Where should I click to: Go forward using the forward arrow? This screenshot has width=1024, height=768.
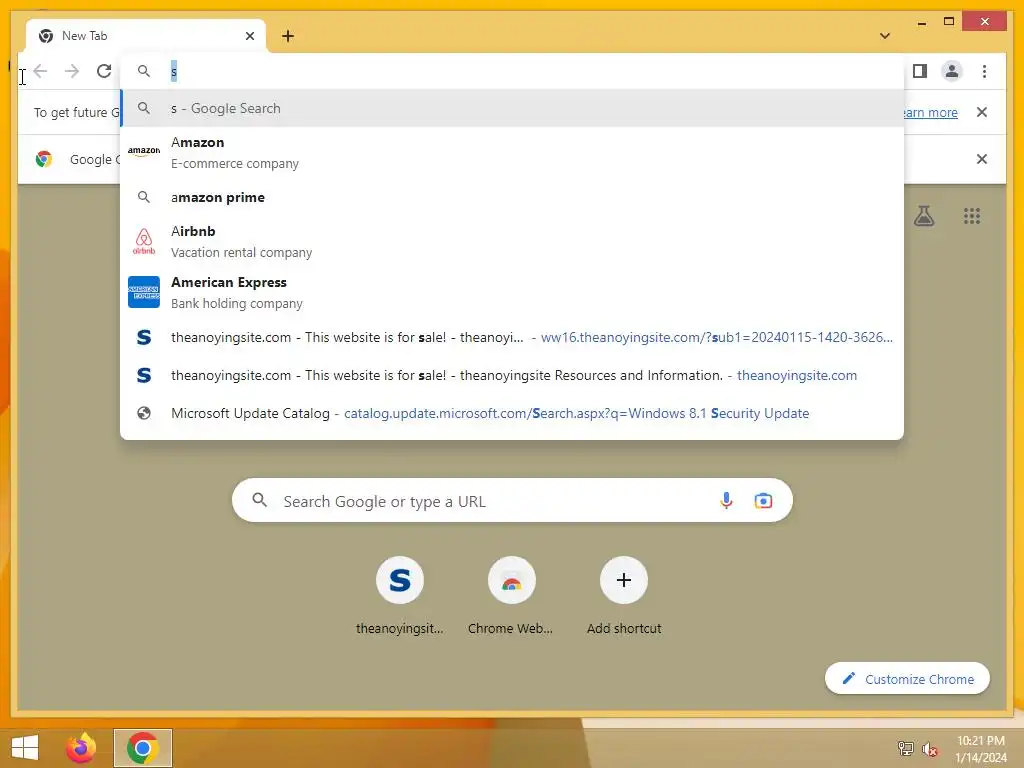coord(72,71)
